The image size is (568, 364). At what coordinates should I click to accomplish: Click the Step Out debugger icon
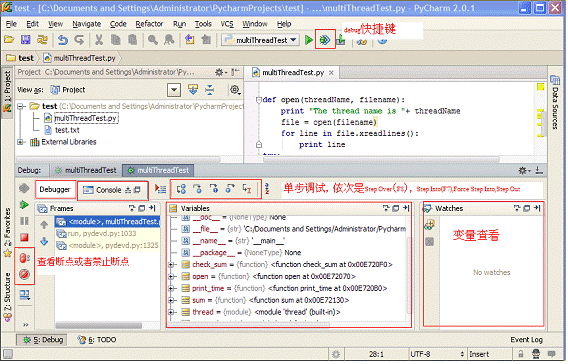pos(230,189)
